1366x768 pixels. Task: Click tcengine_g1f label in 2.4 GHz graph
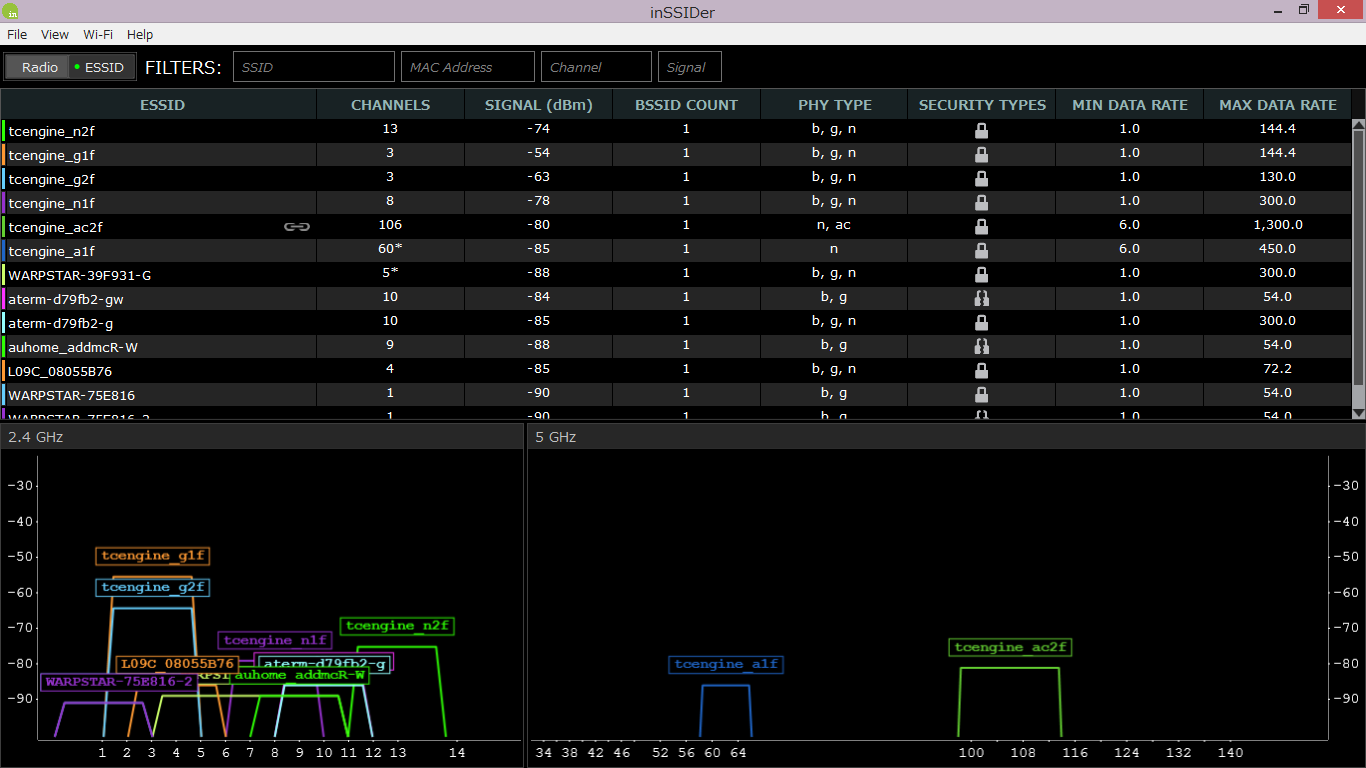click(153, 556)
